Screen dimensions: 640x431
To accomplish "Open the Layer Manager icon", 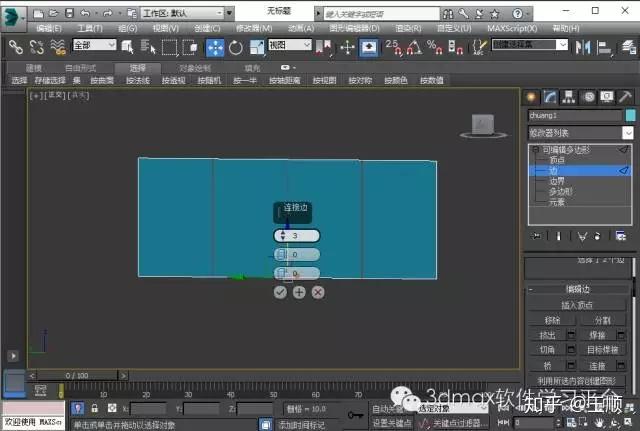I will pyautogui.click(x=629, y=47).
